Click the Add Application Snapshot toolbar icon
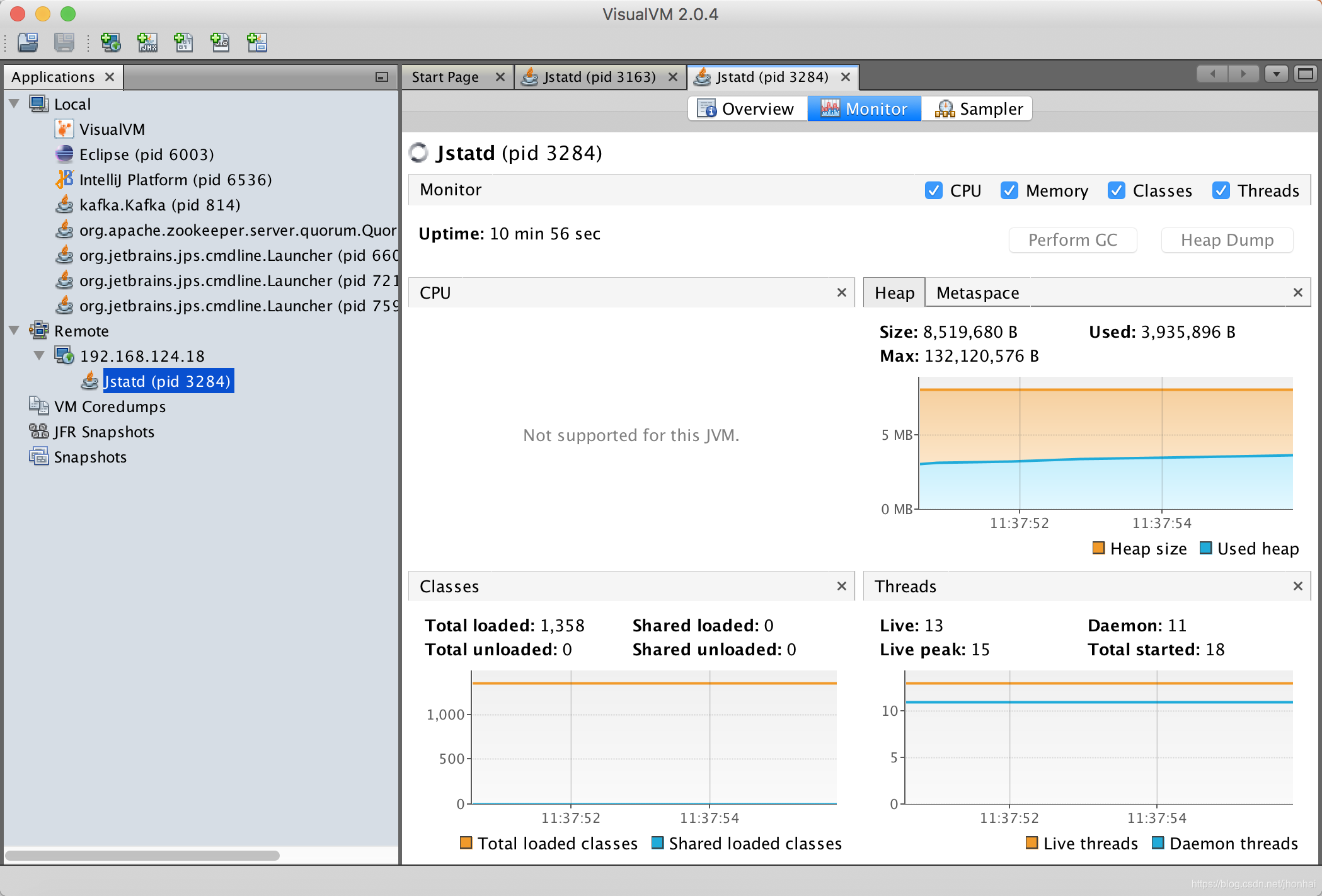 (x=257, y=42)
